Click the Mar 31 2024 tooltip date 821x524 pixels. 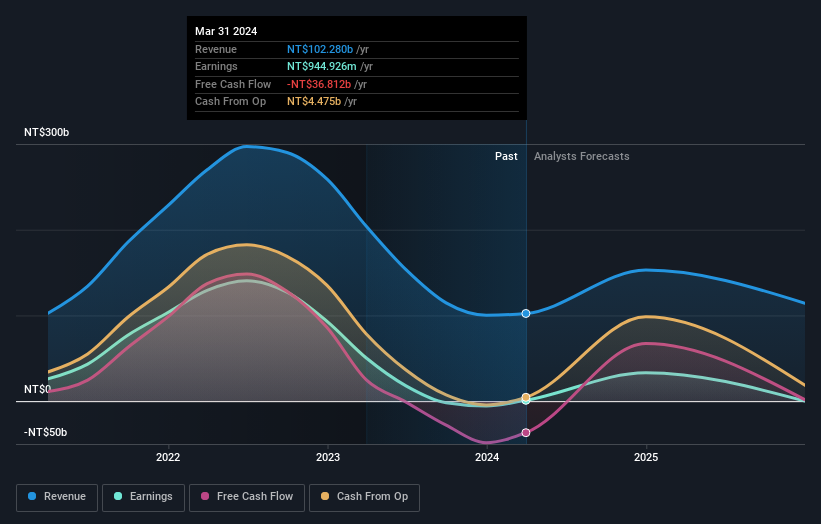coord(226,31)
